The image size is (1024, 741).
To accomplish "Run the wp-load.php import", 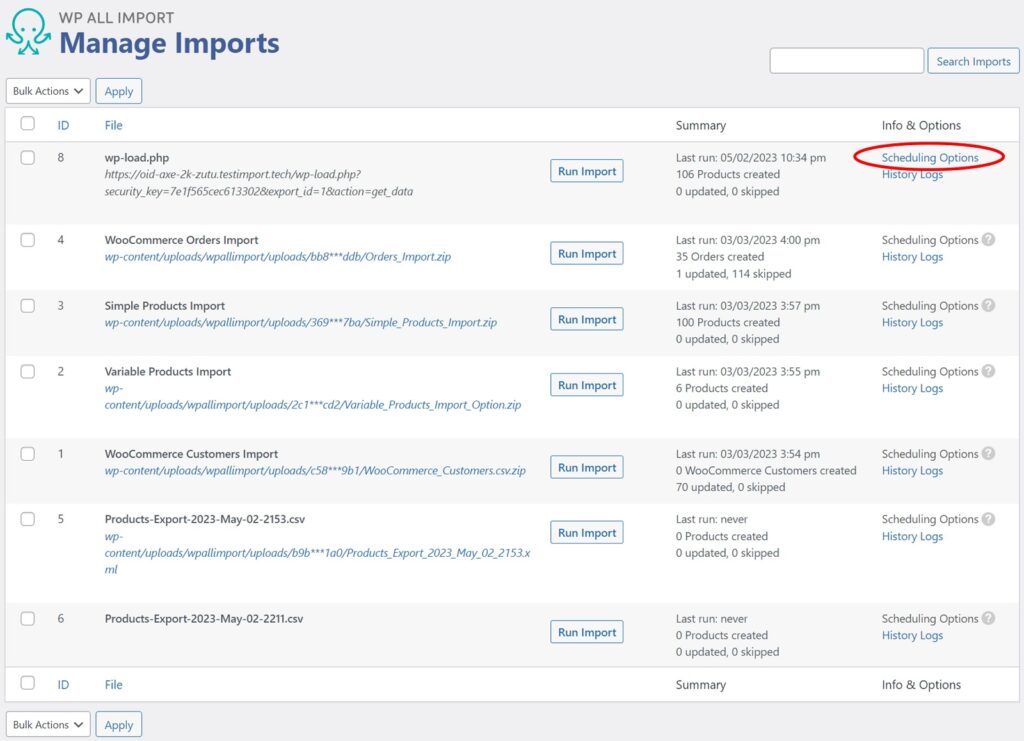I will [x=586, y=170].
